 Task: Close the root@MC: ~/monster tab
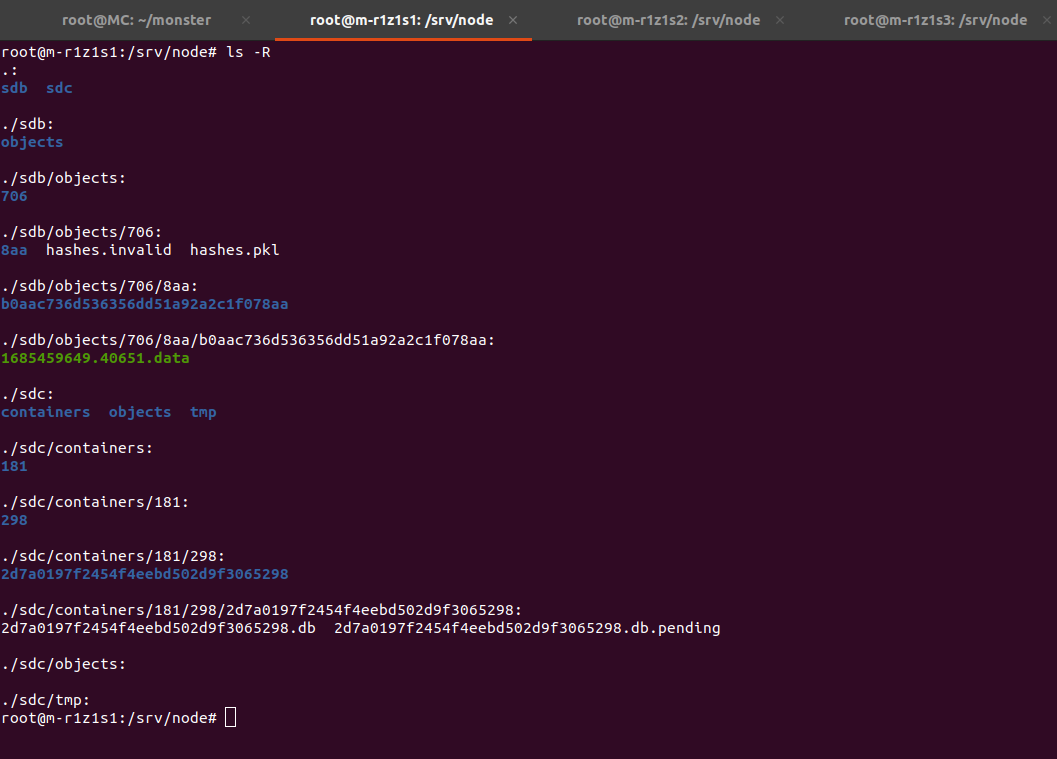246,20
